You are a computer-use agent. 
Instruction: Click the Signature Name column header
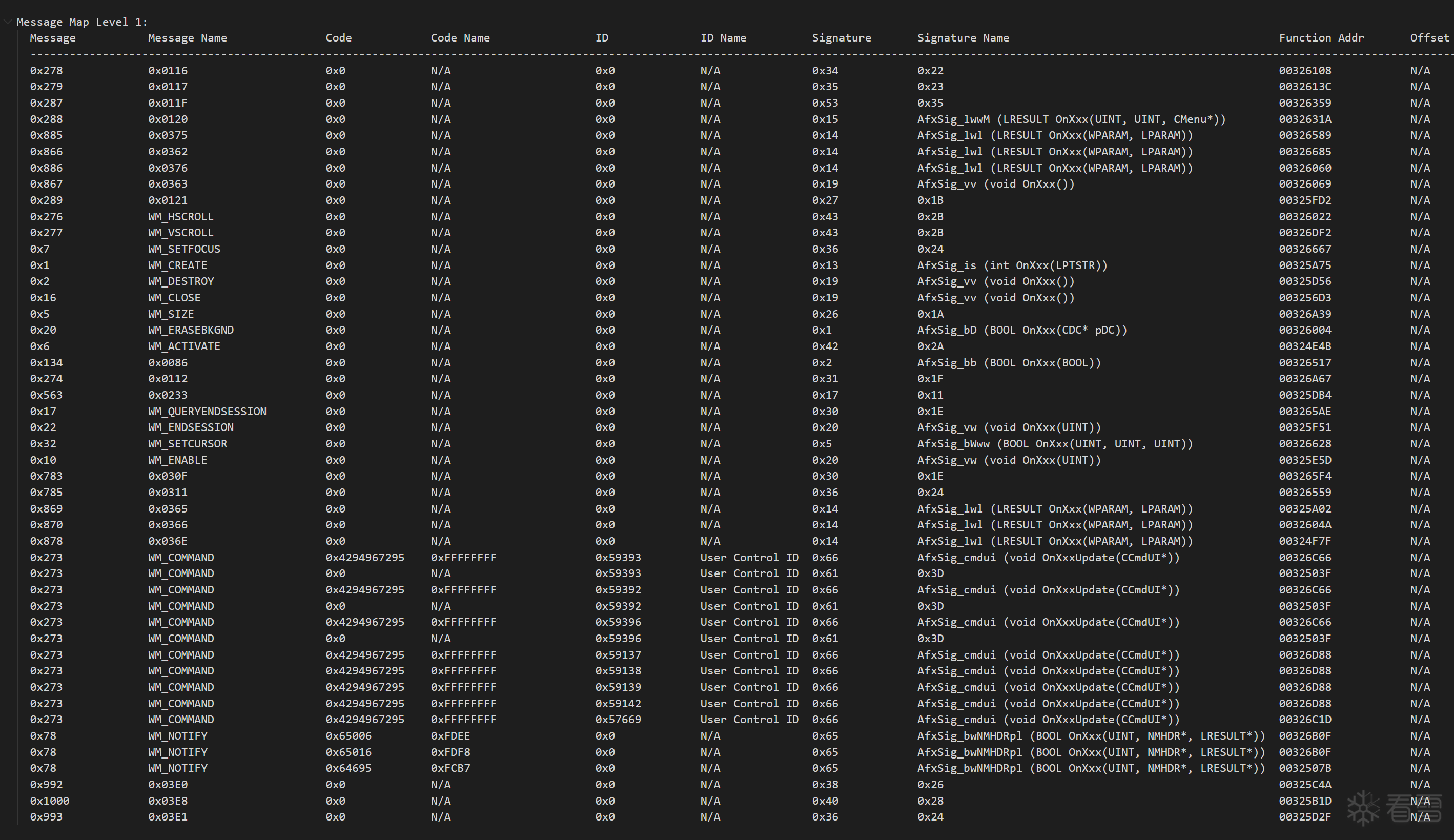pyautogui.click(x=962, y=38)
